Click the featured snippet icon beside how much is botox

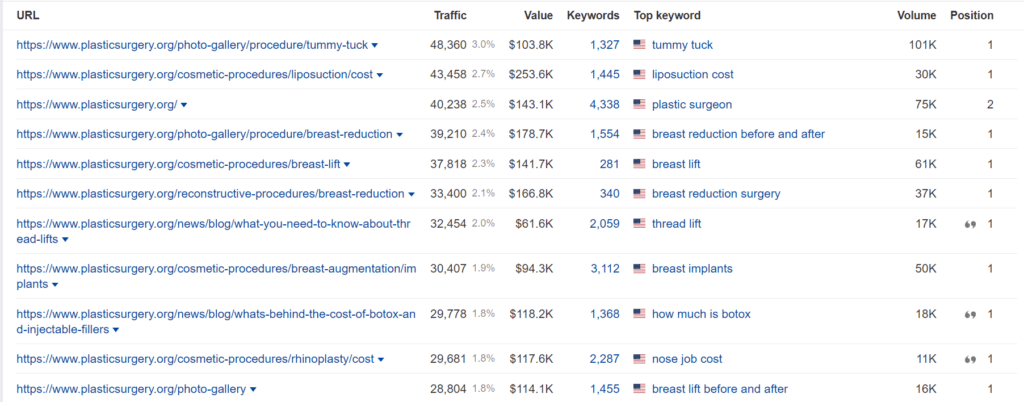pyautogui.click(x=970, y=314)
